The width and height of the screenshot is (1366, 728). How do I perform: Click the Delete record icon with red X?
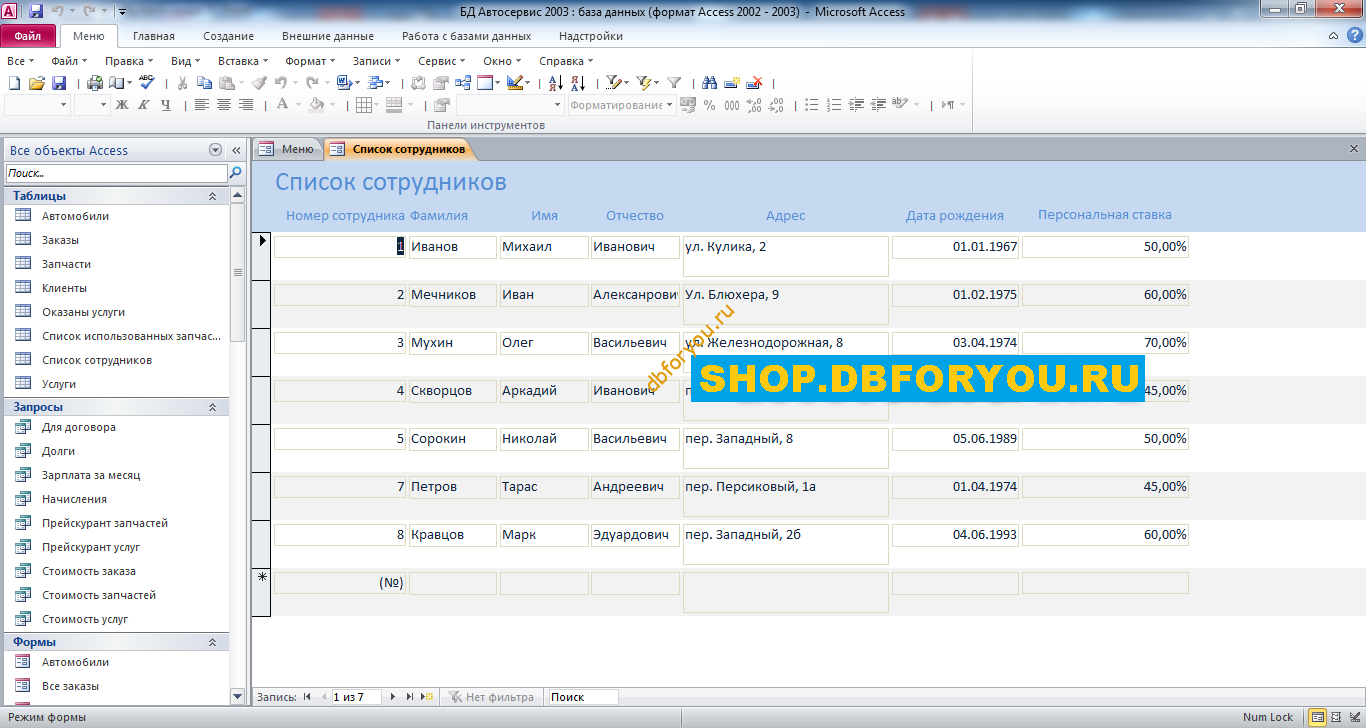[755, 83]
